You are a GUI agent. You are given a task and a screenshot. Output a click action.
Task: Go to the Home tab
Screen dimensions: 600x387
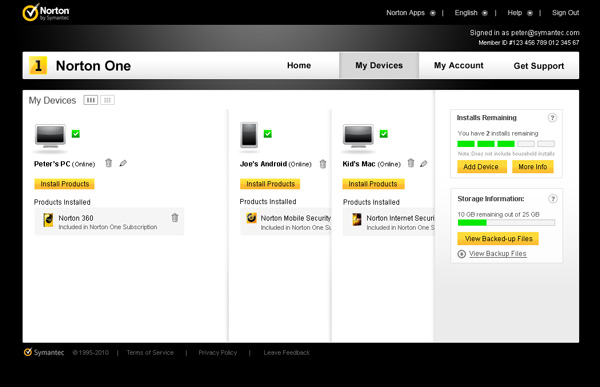tap(299, 65)
